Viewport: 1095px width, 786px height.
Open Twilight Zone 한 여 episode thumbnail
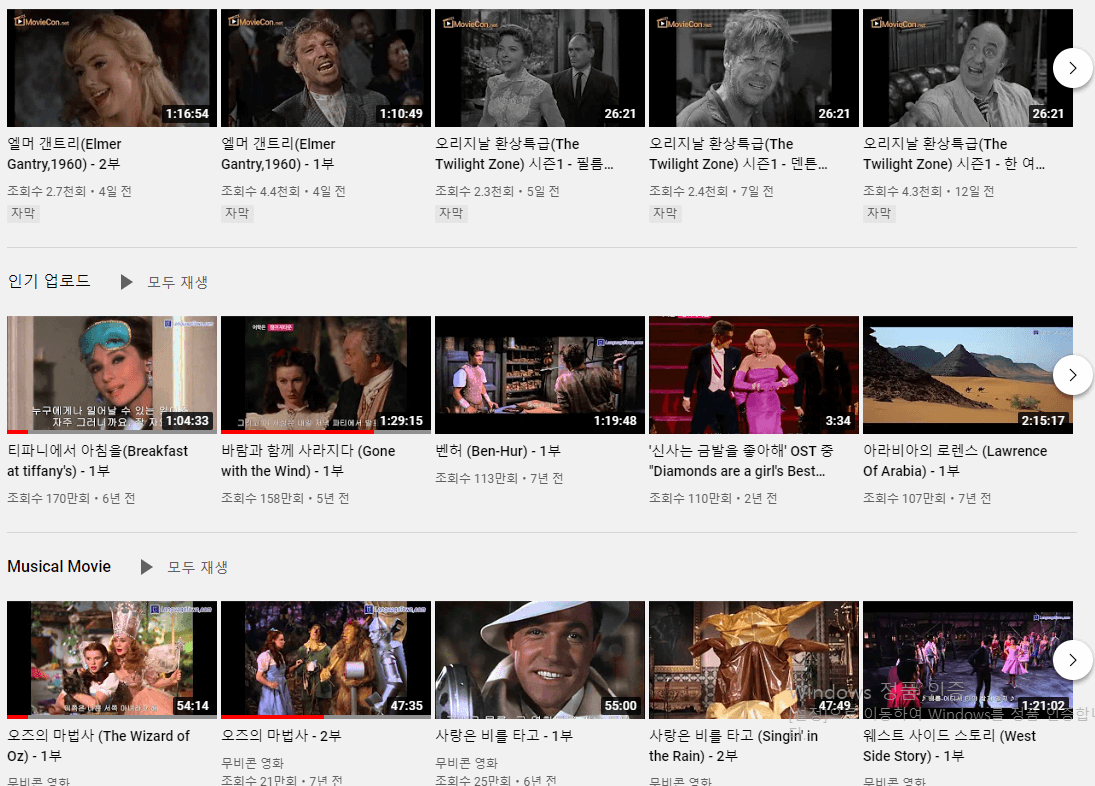click(x=968, y=68)
